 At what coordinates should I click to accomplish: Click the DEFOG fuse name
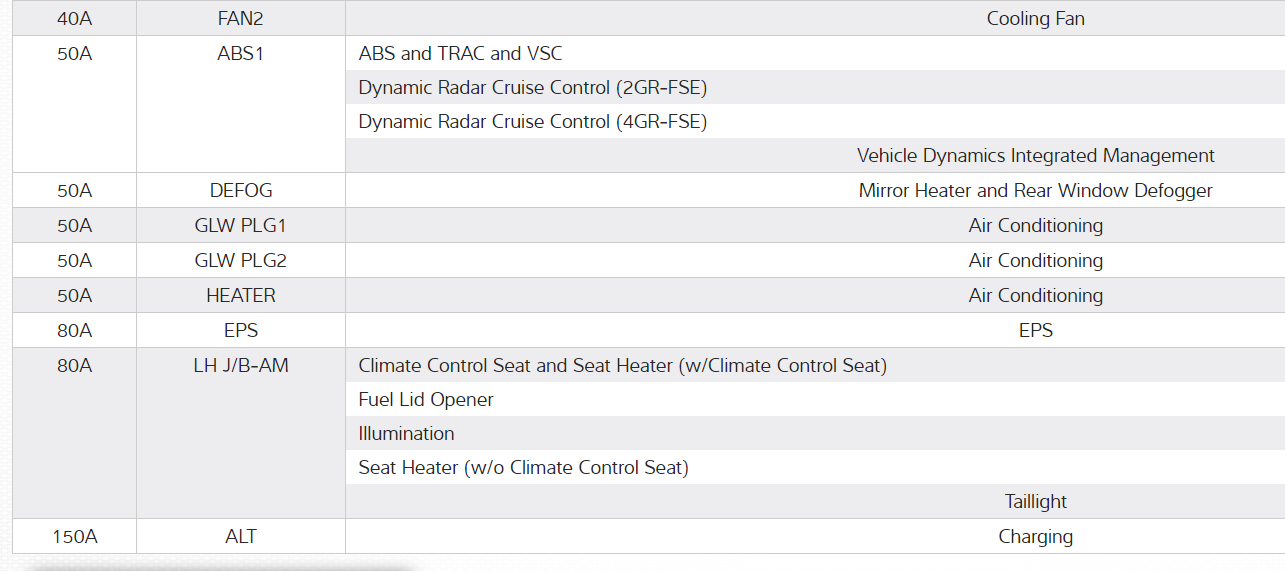coord(240,190)
